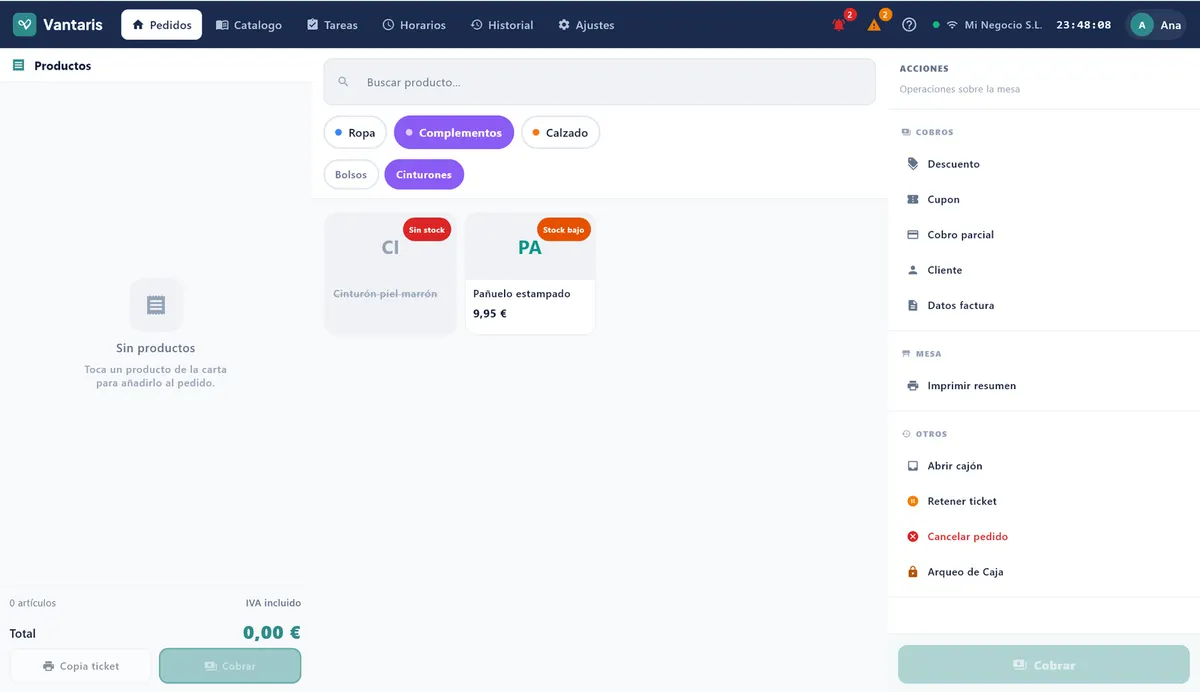Viewport: 1200px width, 692px height.
Task: Select the Bolsos subcategory chip
Action: [351, 175]
